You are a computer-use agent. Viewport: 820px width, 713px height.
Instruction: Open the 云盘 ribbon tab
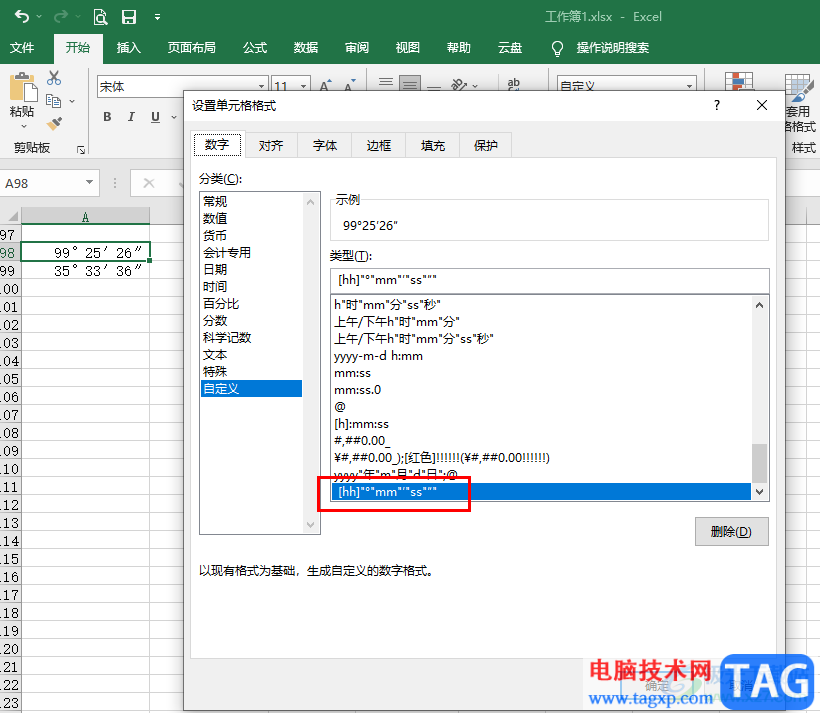click(x=510, y=48)
